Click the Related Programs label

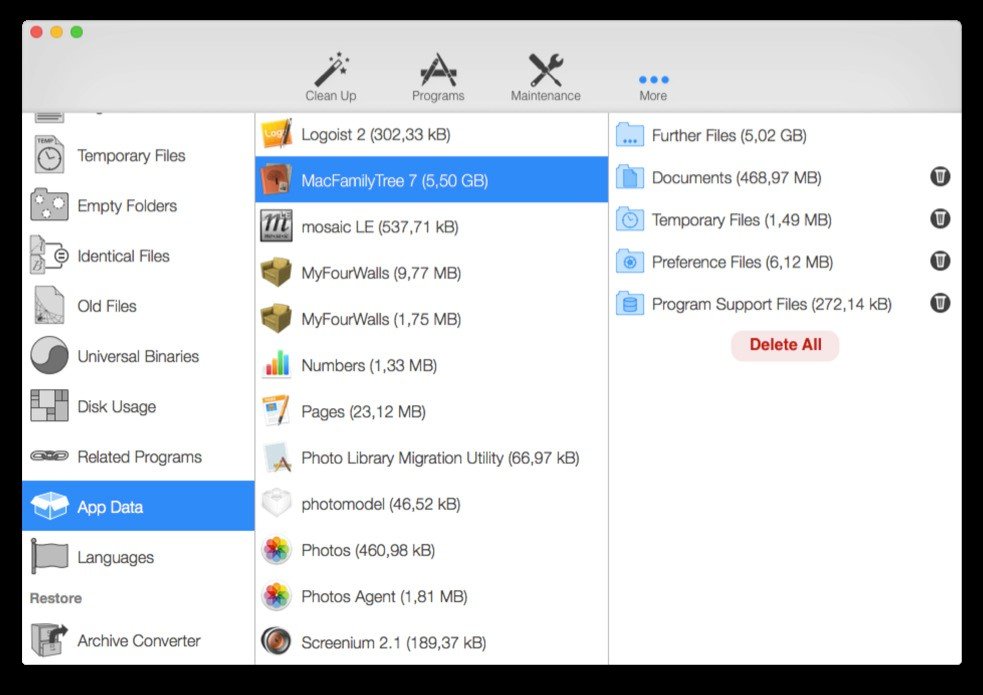[139, 457]
